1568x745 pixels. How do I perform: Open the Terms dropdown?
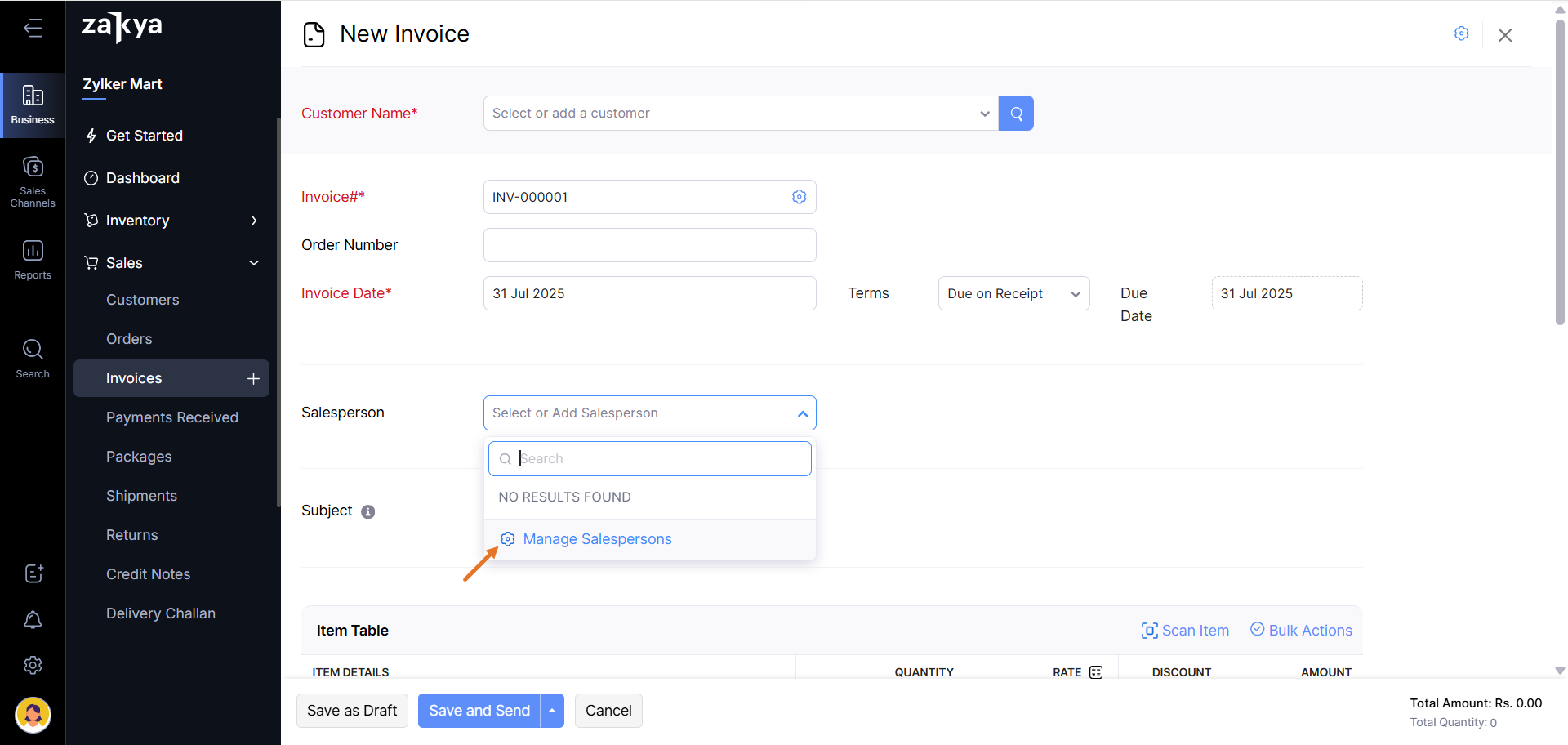coord(1013,294)
